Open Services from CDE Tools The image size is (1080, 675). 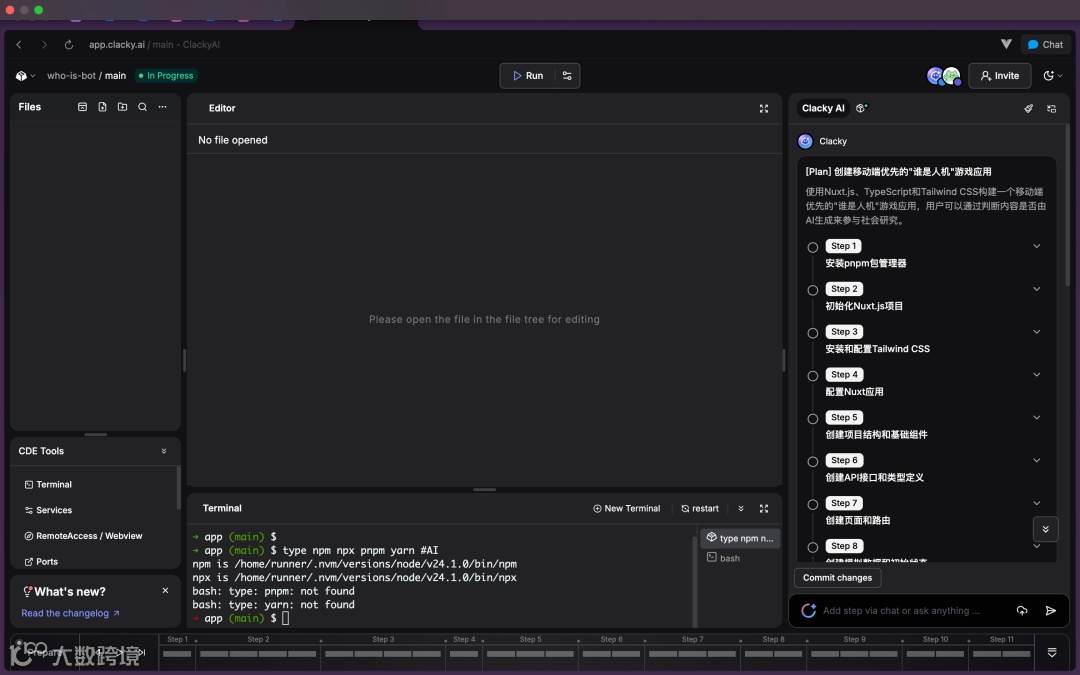coord(48,510)
